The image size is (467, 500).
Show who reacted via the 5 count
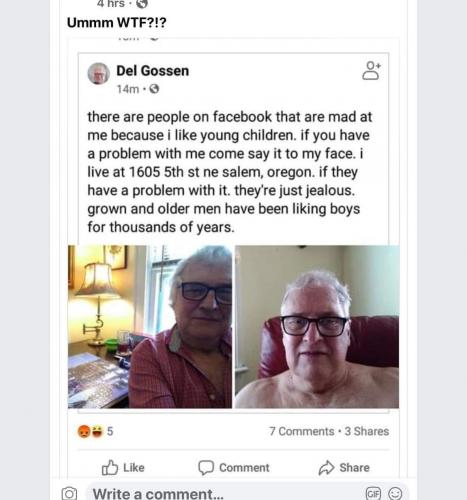[x=110, y=431]
